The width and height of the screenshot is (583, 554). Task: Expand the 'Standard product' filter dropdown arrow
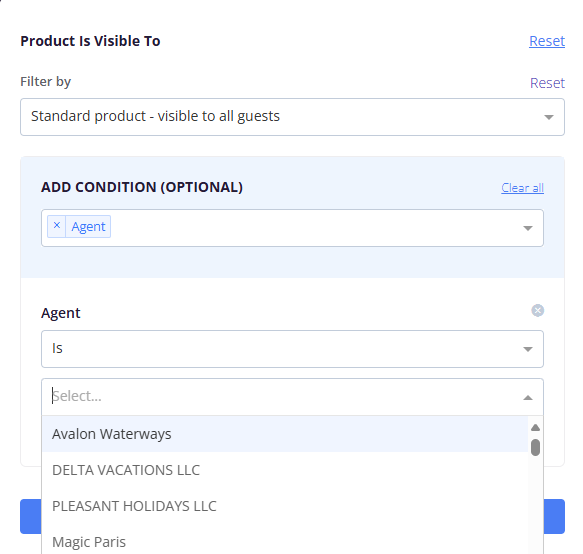(x=548, y=117)
